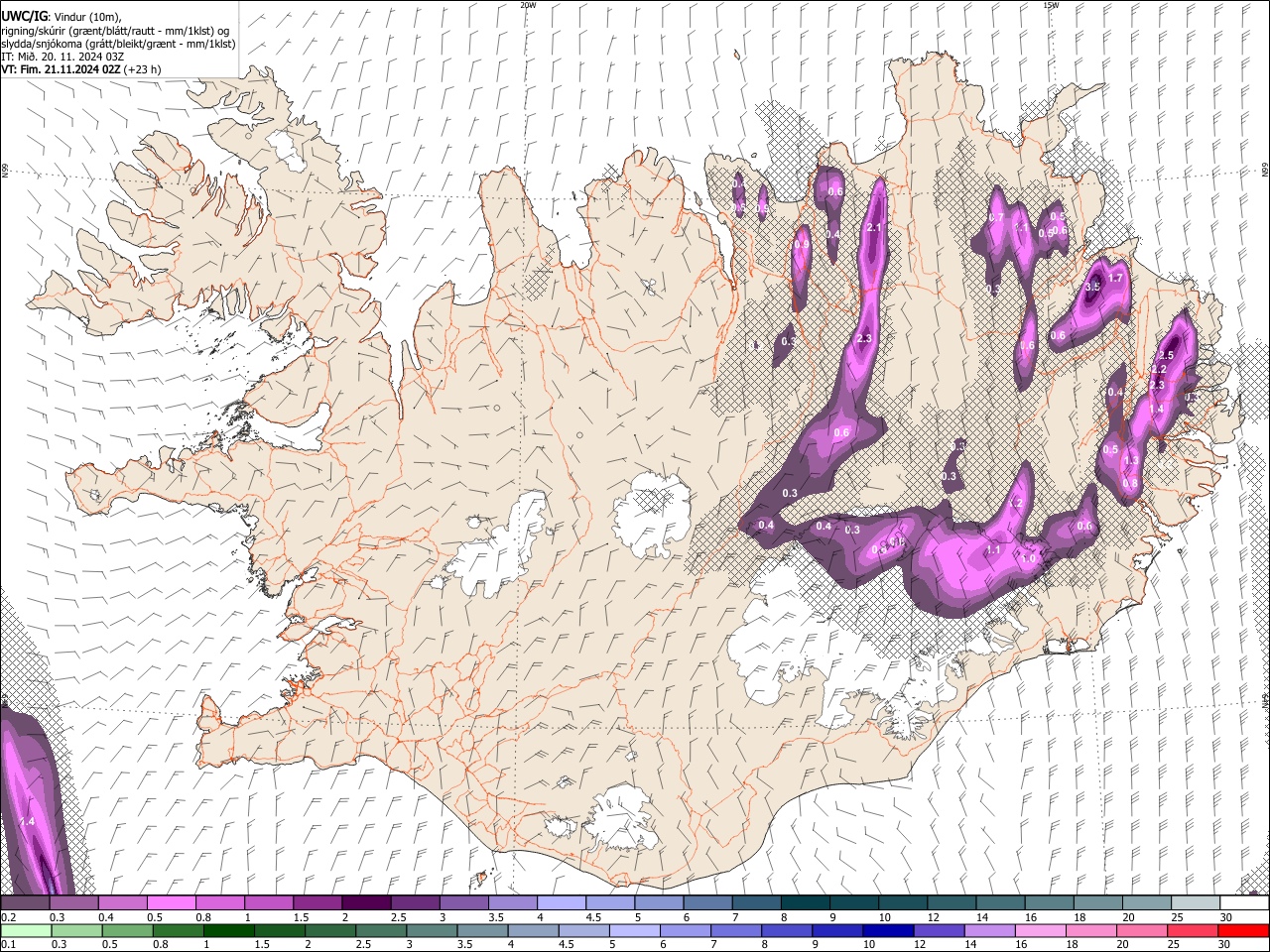Click the 'IT: Mið. 20. 11. 2024 03Z' line
1270x952 pixels.
coord(63,57)
